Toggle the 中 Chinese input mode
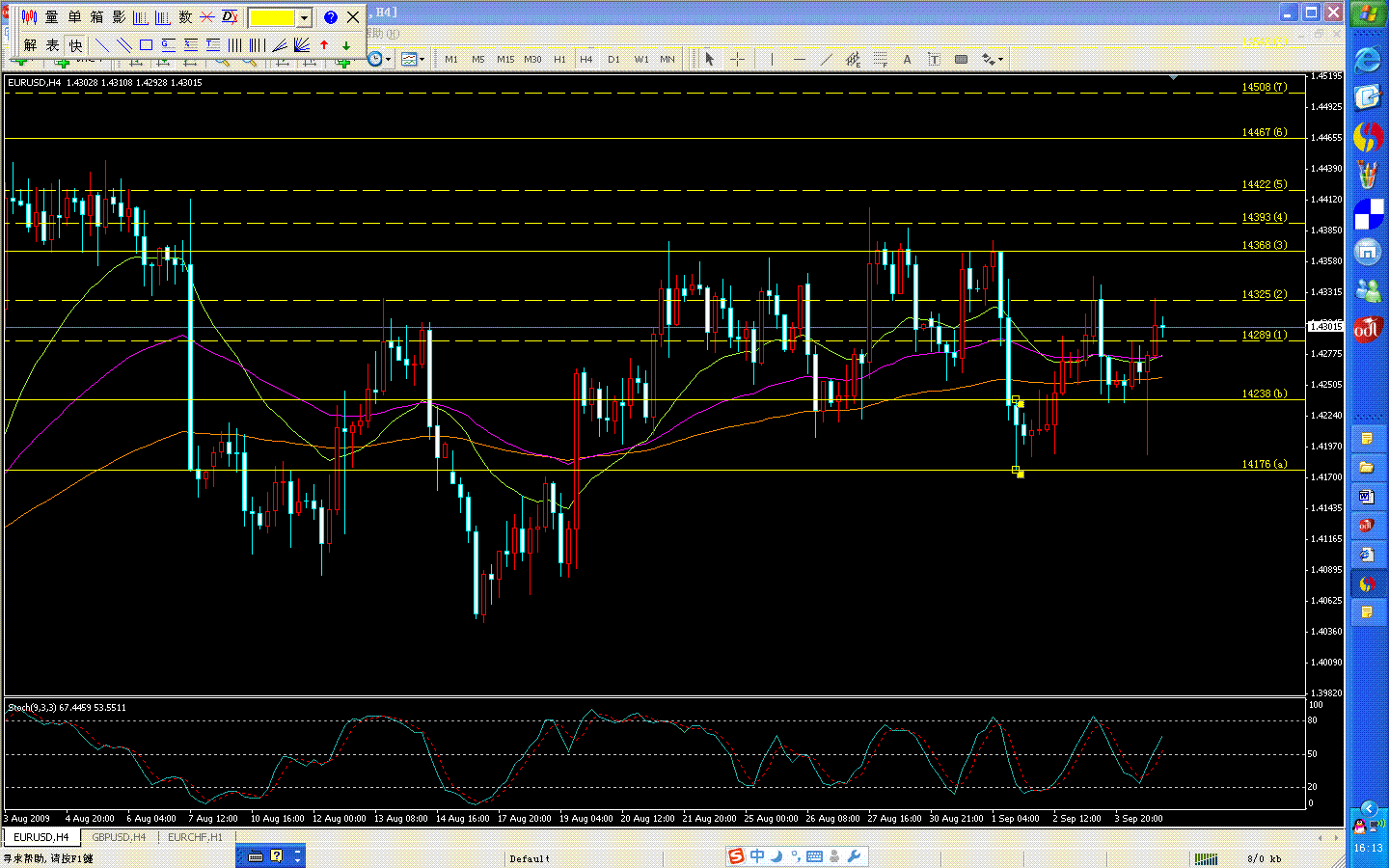Screen dimensions: 1389x868 (x=757, y=856)
